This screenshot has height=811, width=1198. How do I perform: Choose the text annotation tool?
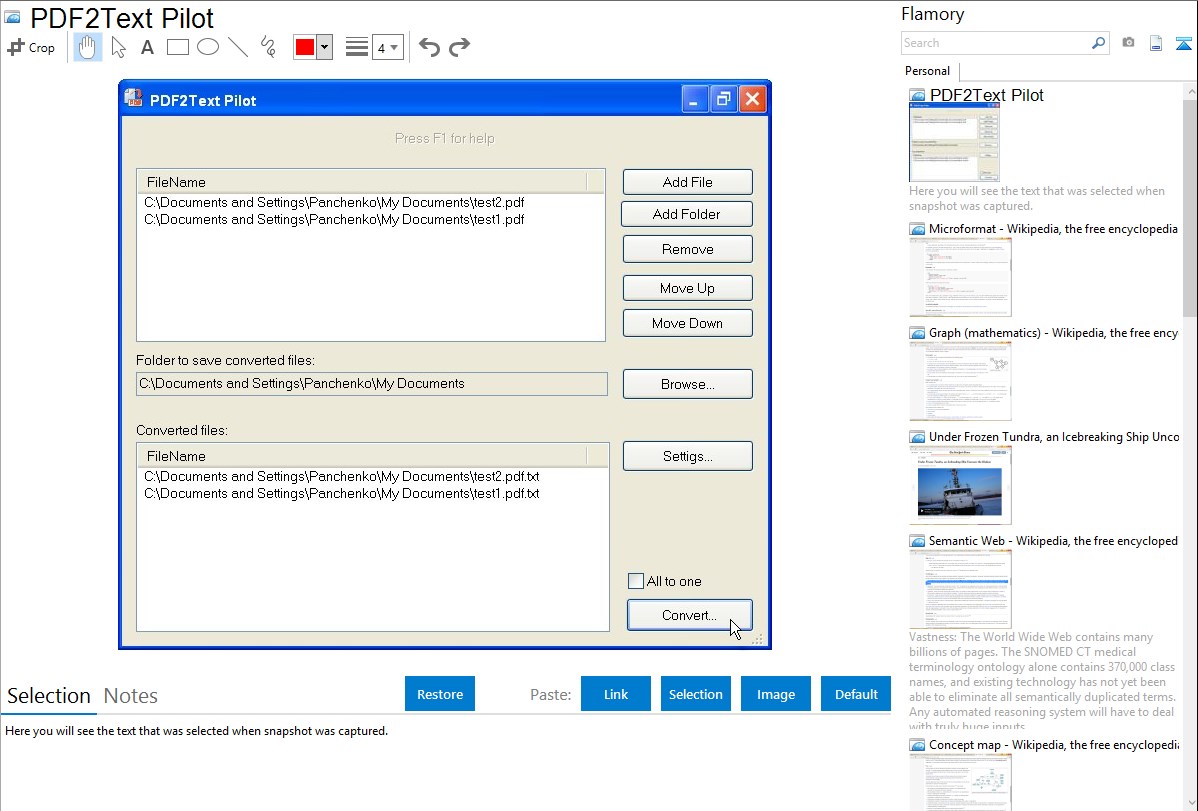[x=147, y=47]
